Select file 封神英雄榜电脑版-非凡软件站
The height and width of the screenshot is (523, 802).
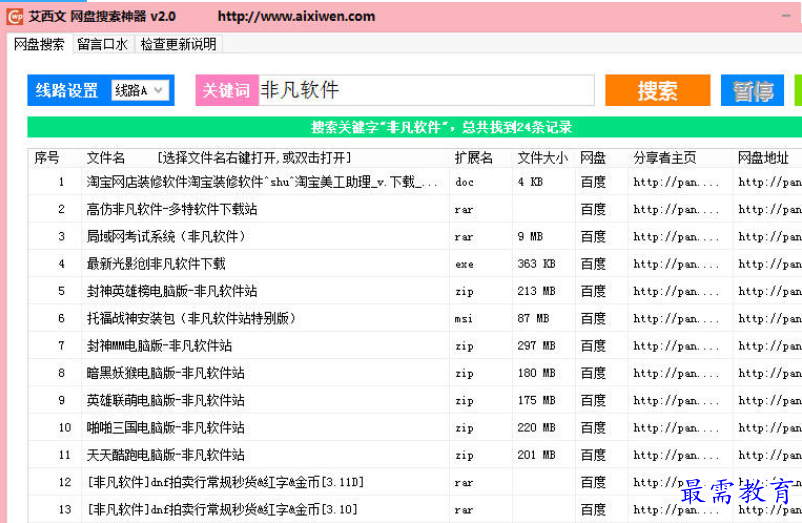click(x=172, y=291)
